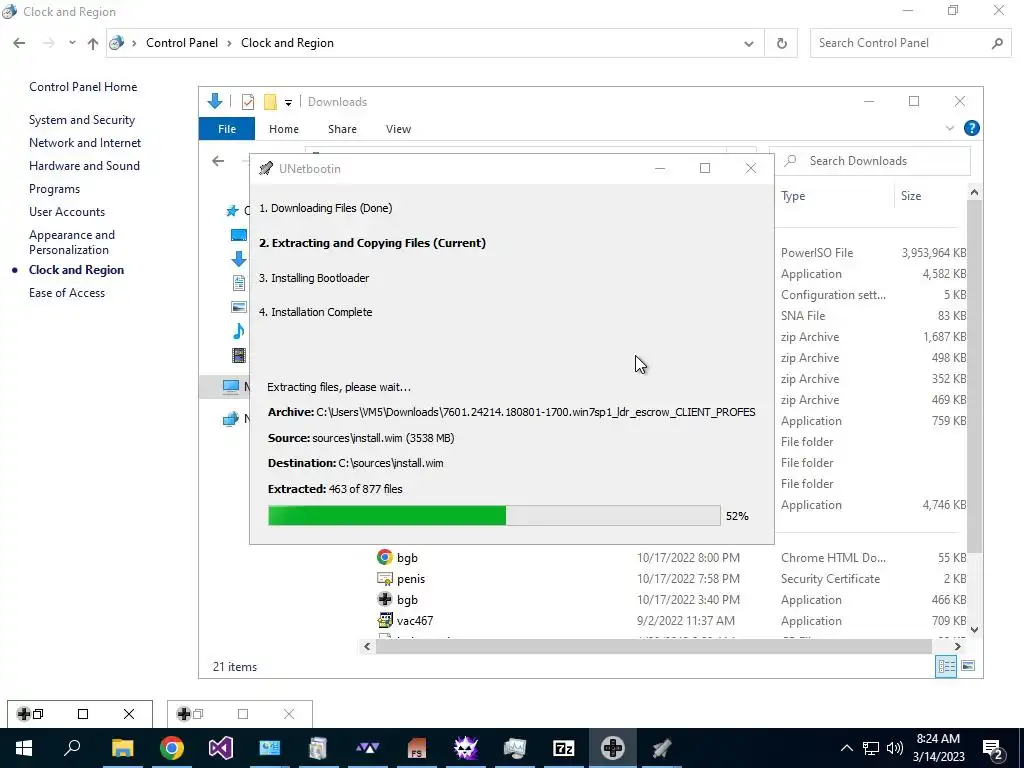
Task: Go back in Control Panel window
Action: (19, 43)
